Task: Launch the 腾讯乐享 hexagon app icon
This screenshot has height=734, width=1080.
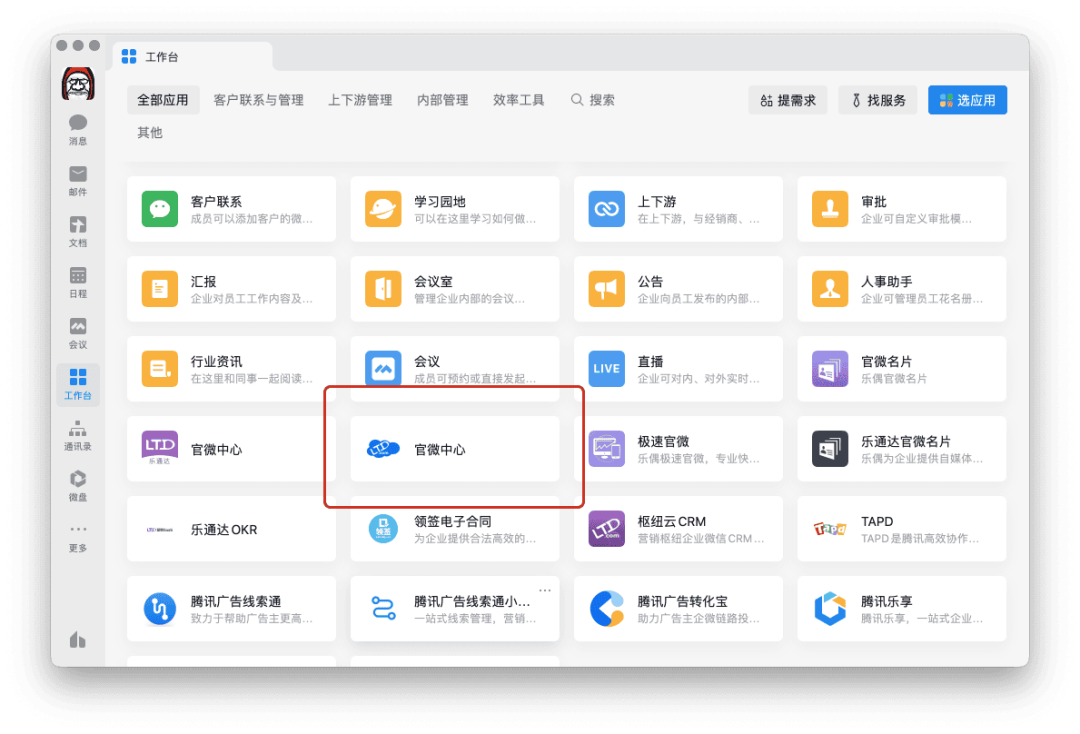Action: point(830,609)
